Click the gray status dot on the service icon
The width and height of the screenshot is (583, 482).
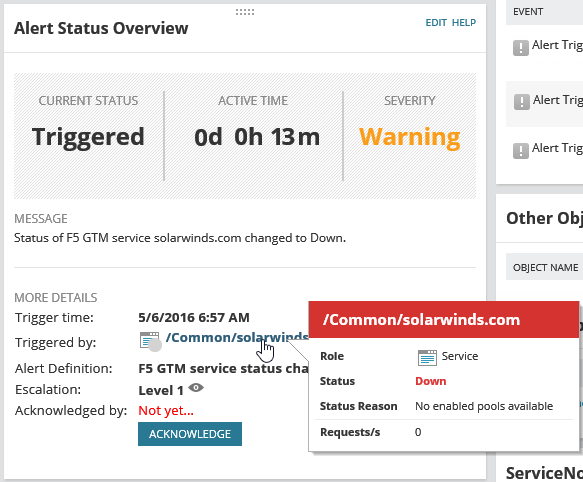[x=155, y=345]
